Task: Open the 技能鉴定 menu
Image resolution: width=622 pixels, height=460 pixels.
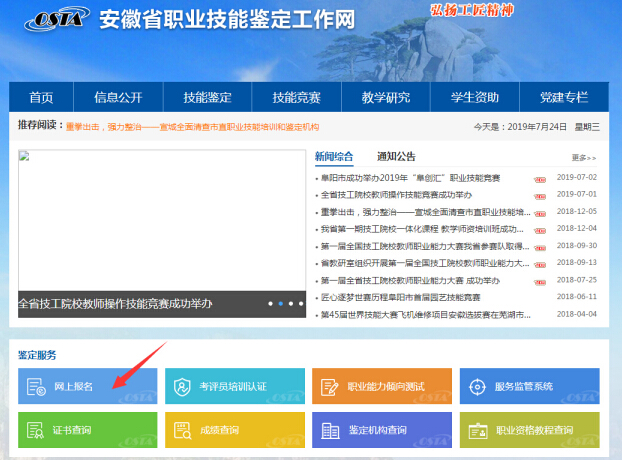Action: pyautogui.click(x=207, y=97)
